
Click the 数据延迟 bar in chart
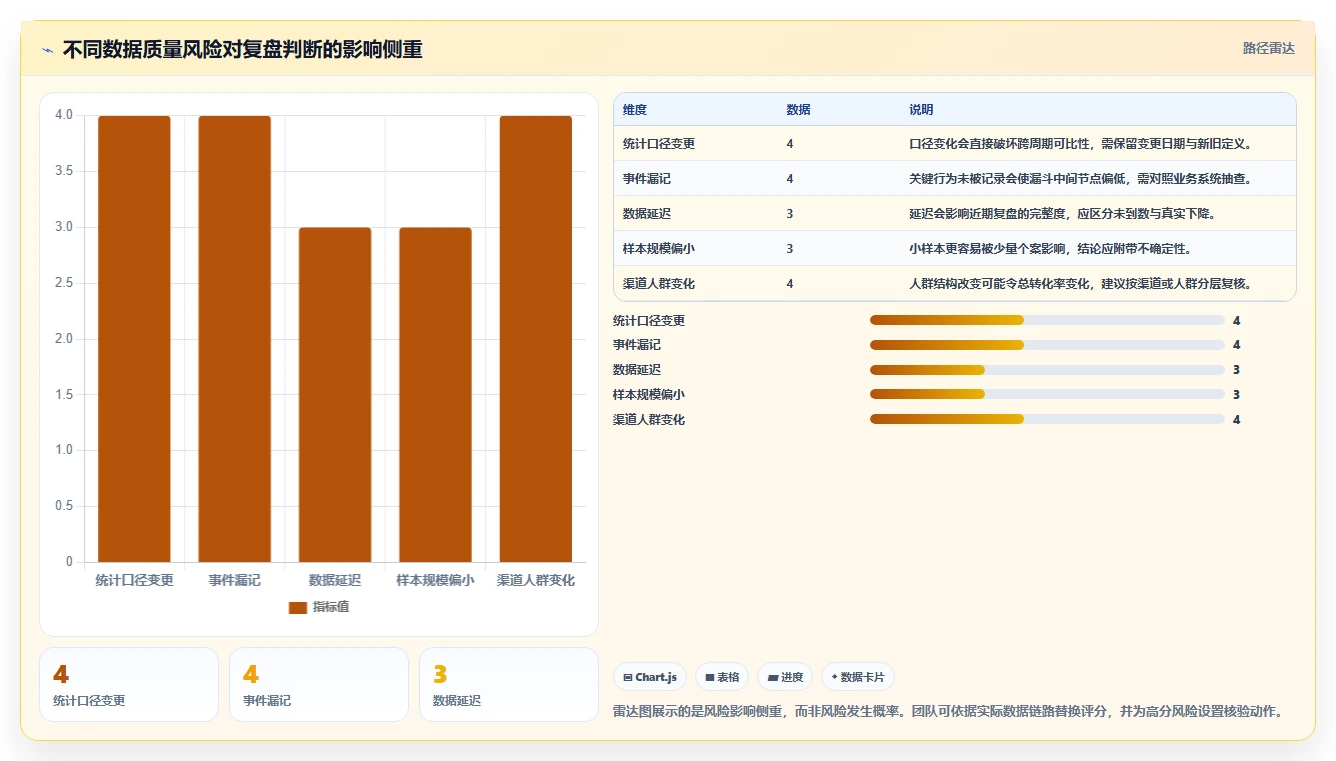click(335, 395)
